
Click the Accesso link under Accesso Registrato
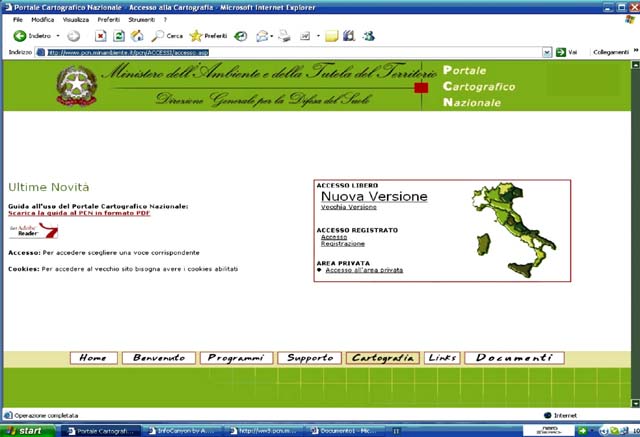(334, 237)
